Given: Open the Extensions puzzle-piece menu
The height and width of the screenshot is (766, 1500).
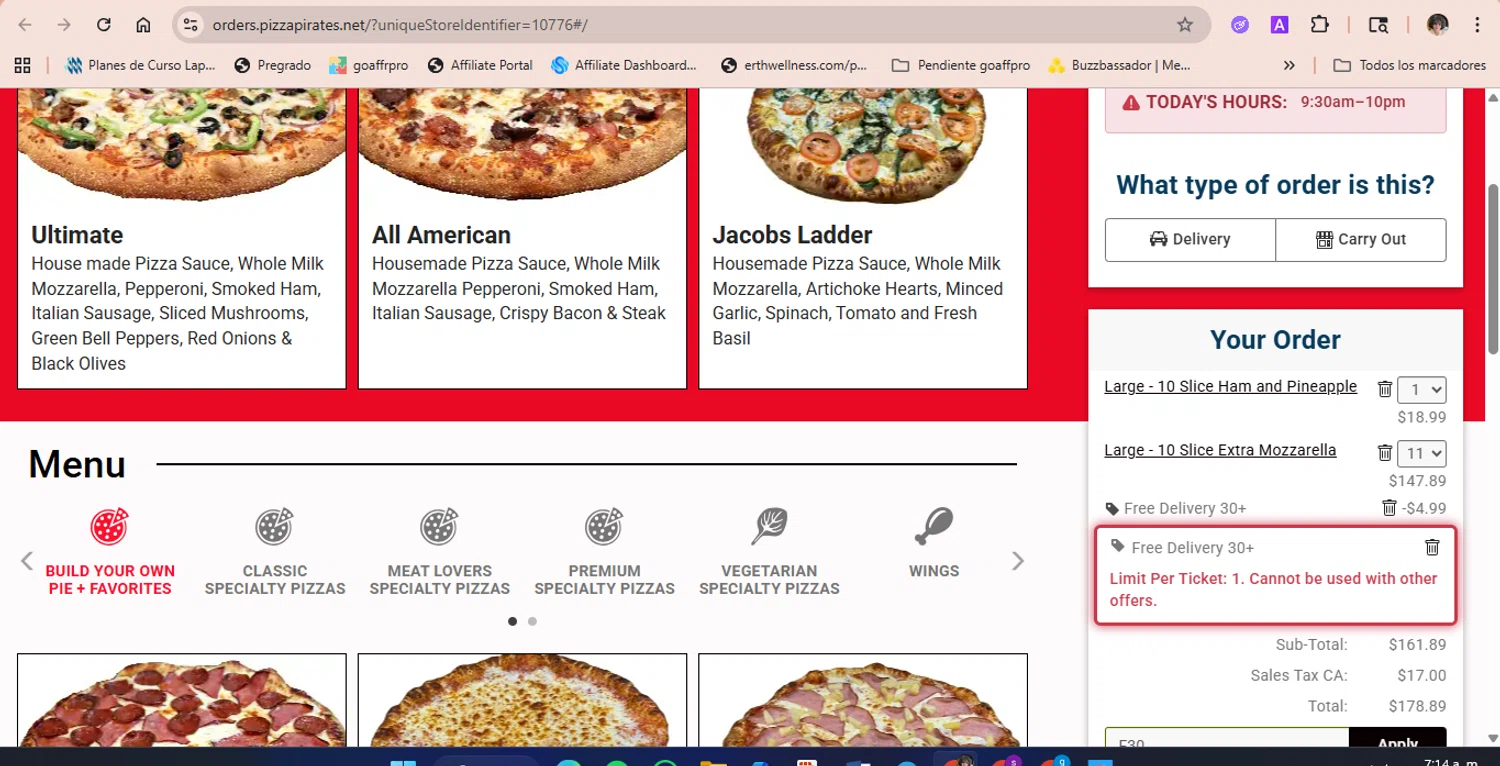Looking at the screenshot, I should pos(1320,25).
